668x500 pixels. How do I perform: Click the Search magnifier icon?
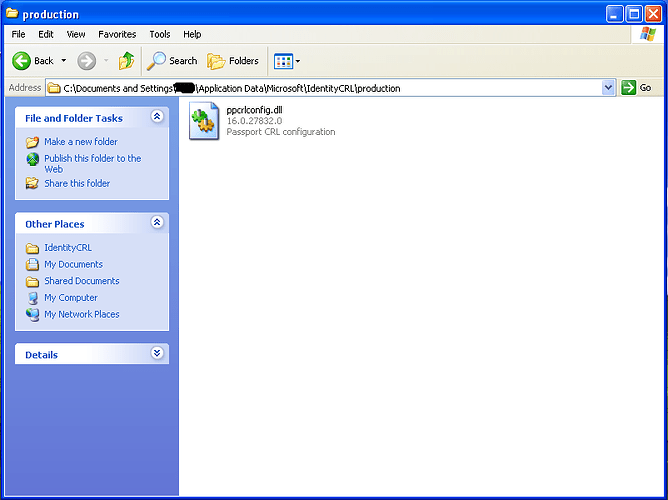pyautogui.click(x=156, y=61)
